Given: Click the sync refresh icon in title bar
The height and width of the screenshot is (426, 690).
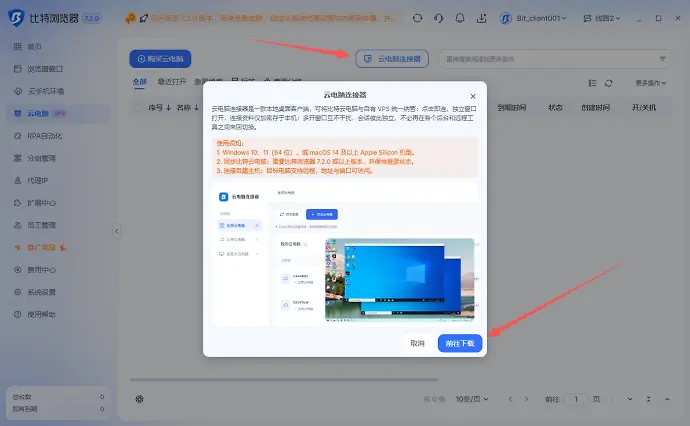Looking at the screenshot, I should pos(417,18).
